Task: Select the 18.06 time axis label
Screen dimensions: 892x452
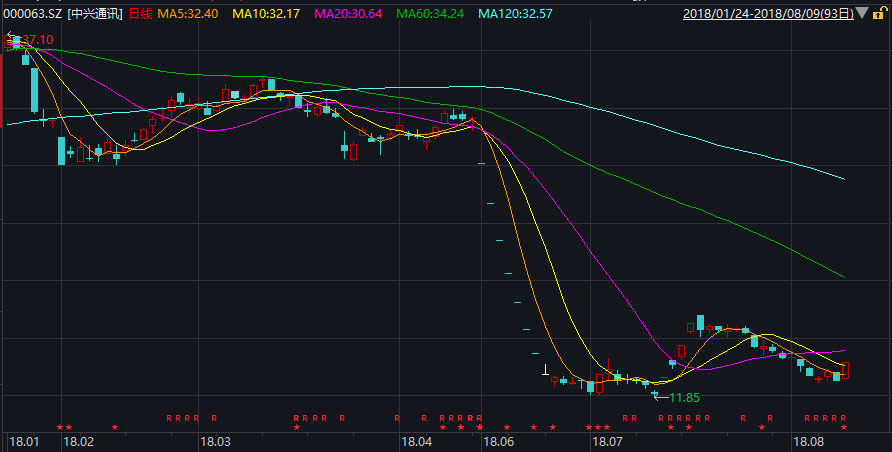Action: 498,441
